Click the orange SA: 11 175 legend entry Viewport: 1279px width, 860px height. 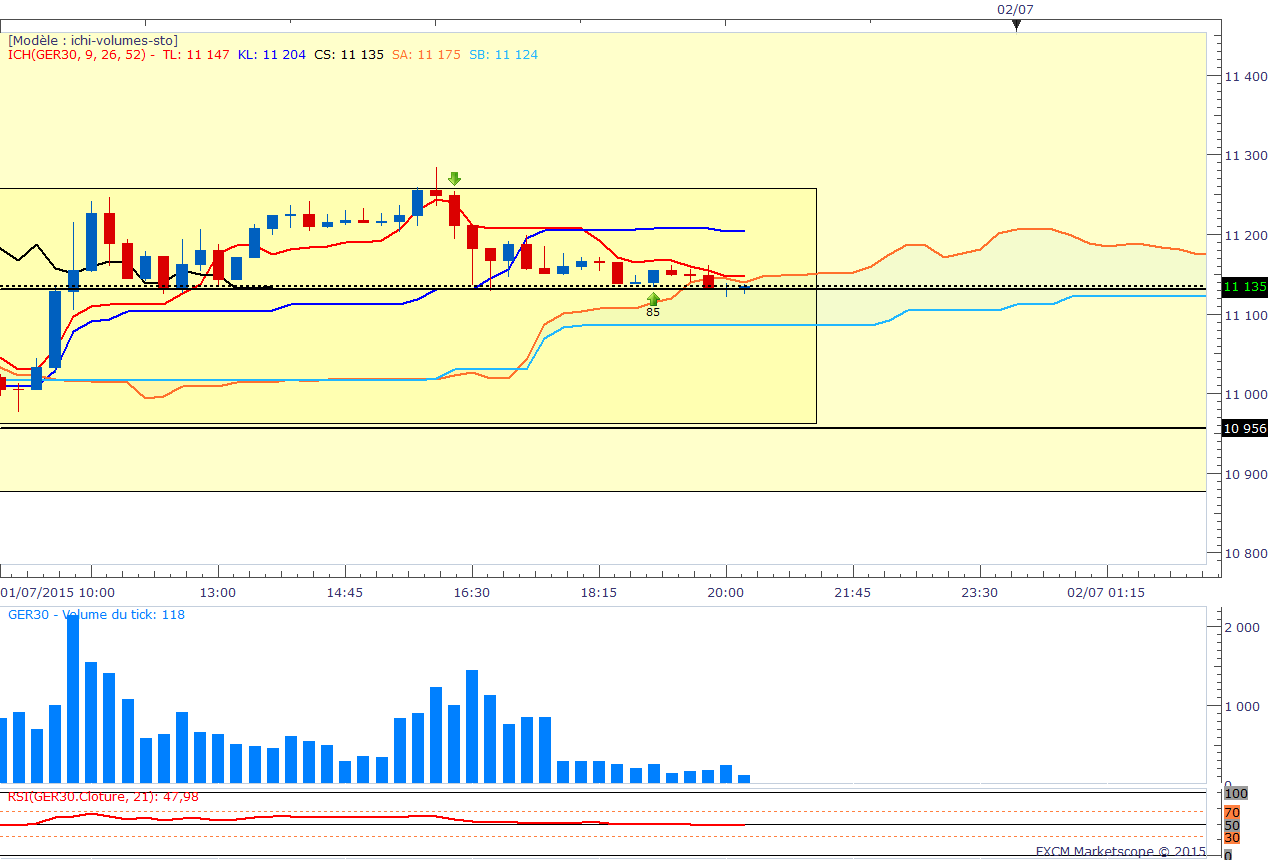click(x=426, y=55)
